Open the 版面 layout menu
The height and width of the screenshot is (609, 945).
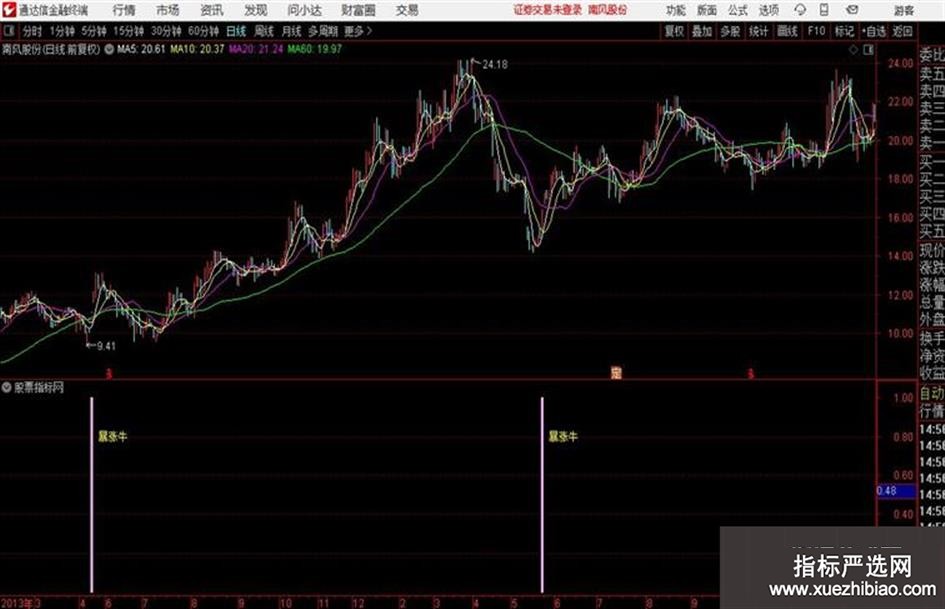click(706, 10)
